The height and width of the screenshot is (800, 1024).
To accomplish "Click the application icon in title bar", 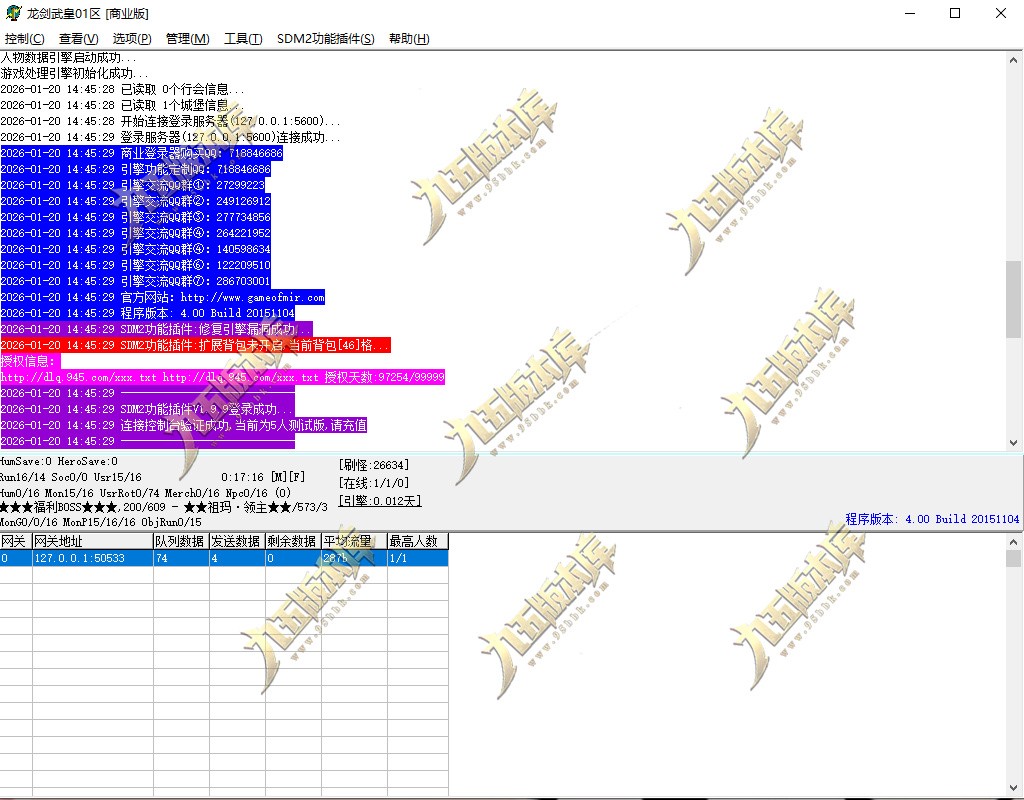I will pyautogui.click(x=13, y=13).
